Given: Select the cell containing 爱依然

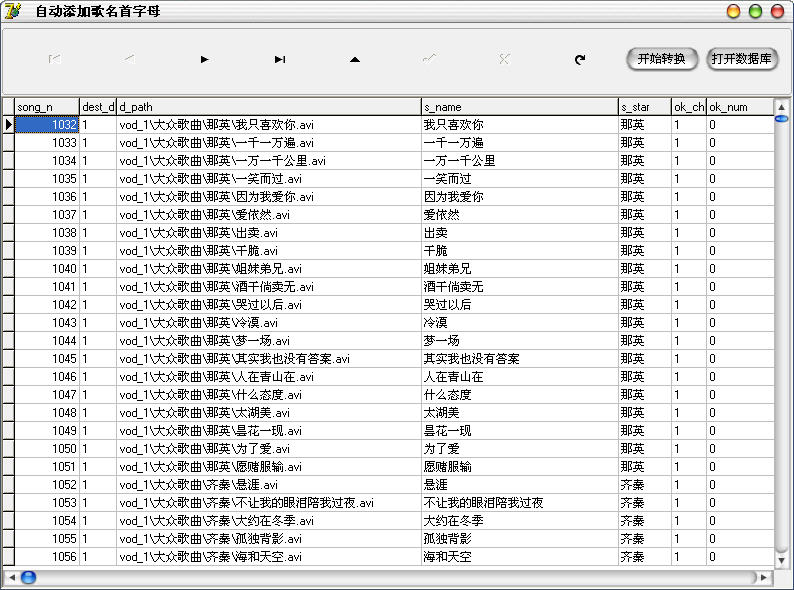Looking at the screenshot, I should point(519,215).
